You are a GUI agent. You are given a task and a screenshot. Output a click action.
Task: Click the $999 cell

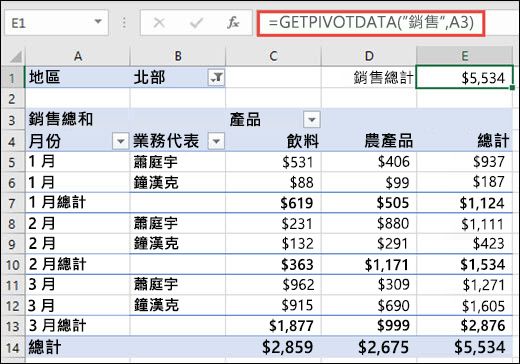pos(369,326)
